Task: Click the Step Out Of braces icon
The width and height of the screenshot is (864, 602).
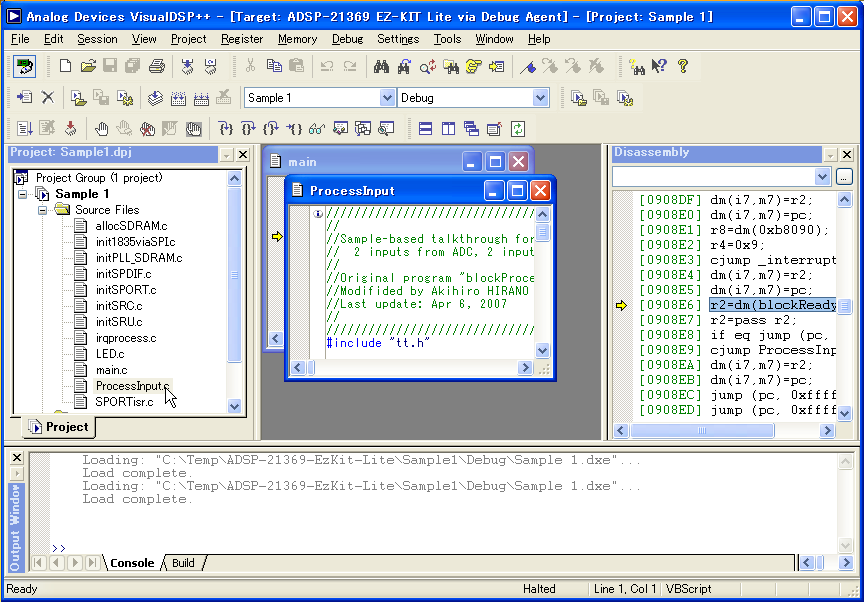Action: point(271,129)
